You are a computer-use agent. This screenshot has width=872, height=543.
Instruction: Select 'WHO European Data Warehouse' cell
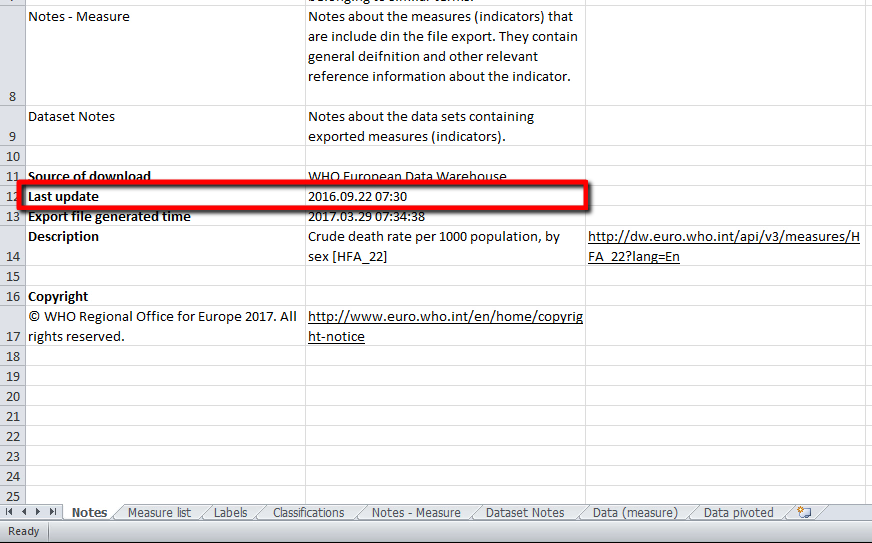pos(445,176)
